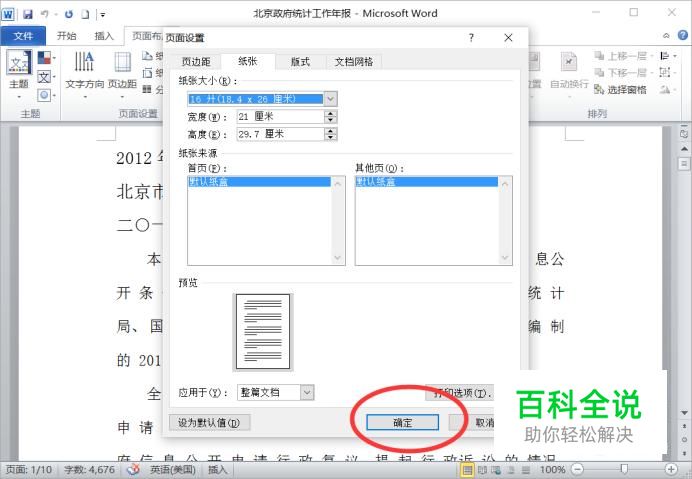This screenshot has width=692, height=479.
Task: Select 默认纸盒 in the 首页 list
Action: [x=260, y=181]
